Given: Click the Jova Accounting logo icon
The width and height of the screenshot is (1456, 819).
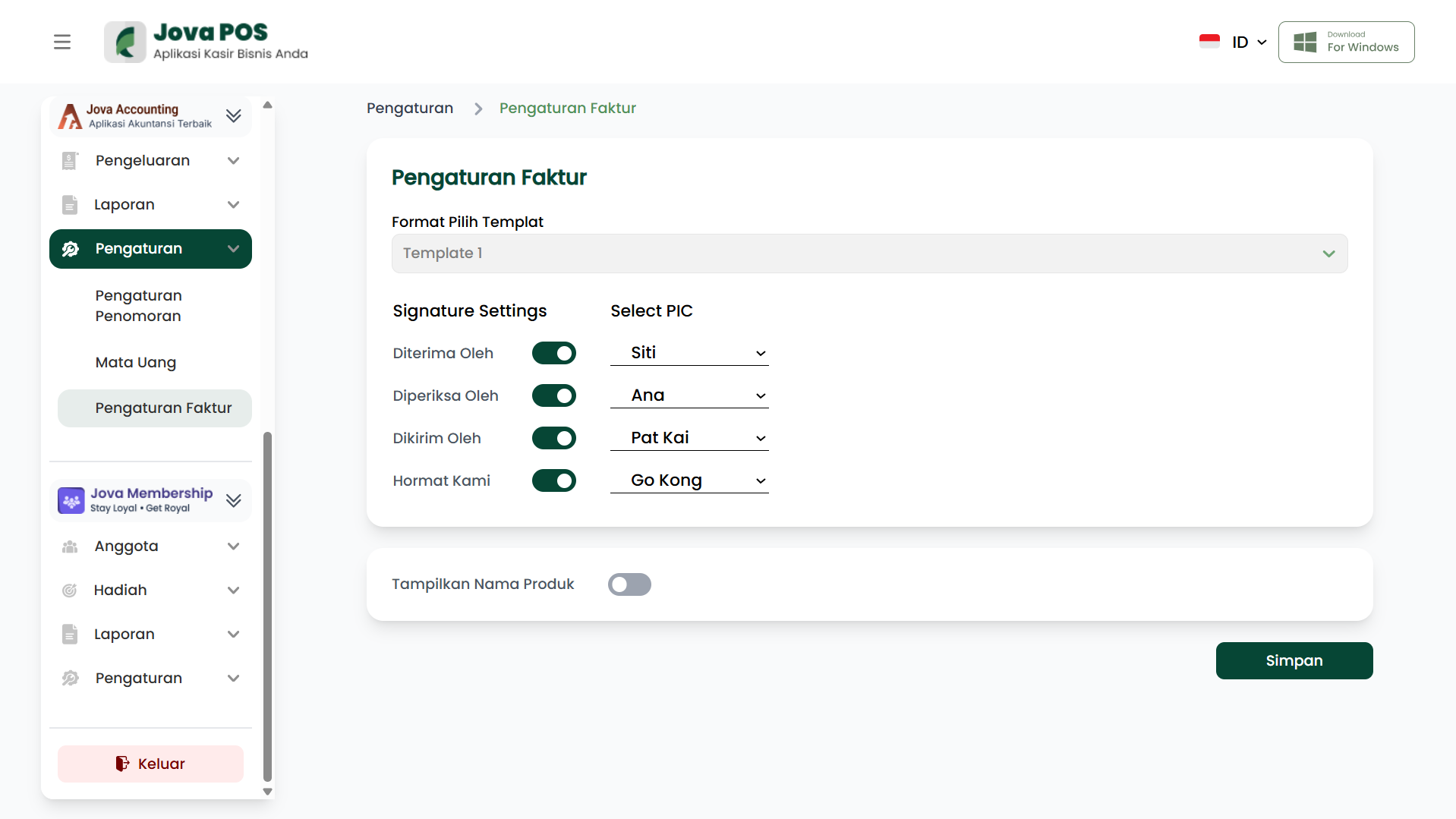Looking at the screenshot, I should coord(70,116).
